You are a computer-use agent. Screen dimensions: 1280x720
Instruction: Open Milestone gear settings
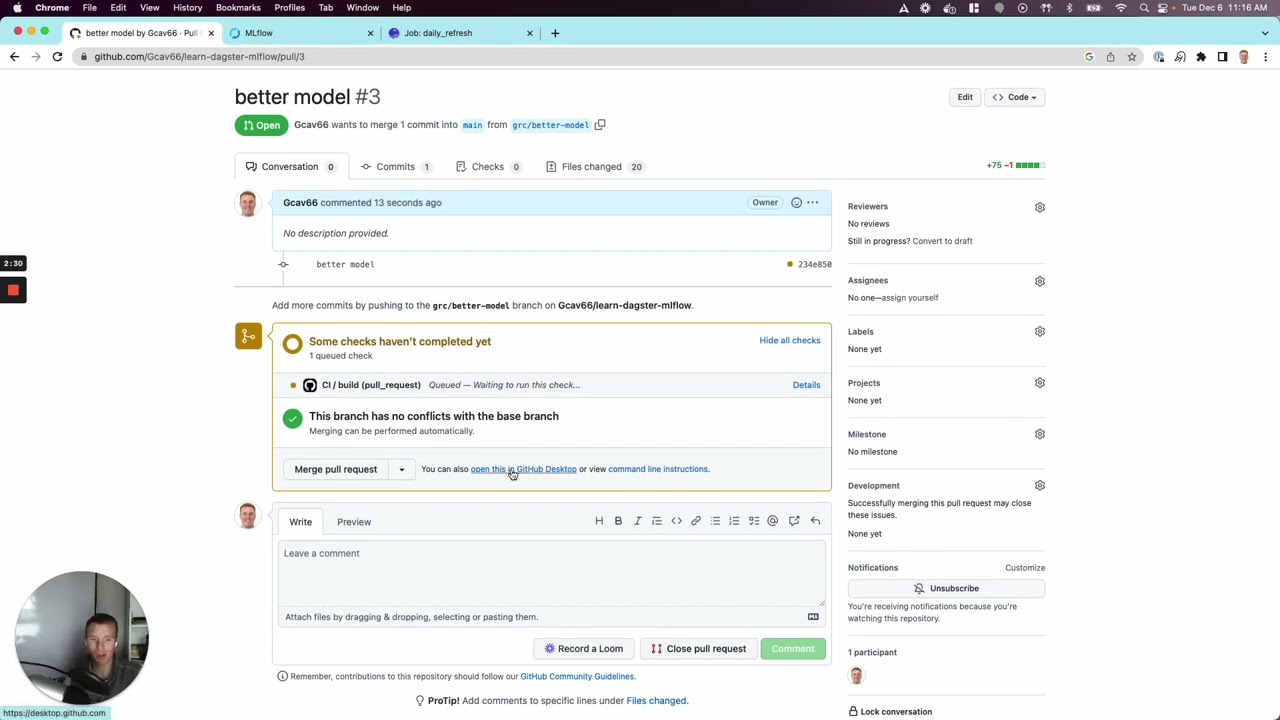click(x=1040, y=434)
